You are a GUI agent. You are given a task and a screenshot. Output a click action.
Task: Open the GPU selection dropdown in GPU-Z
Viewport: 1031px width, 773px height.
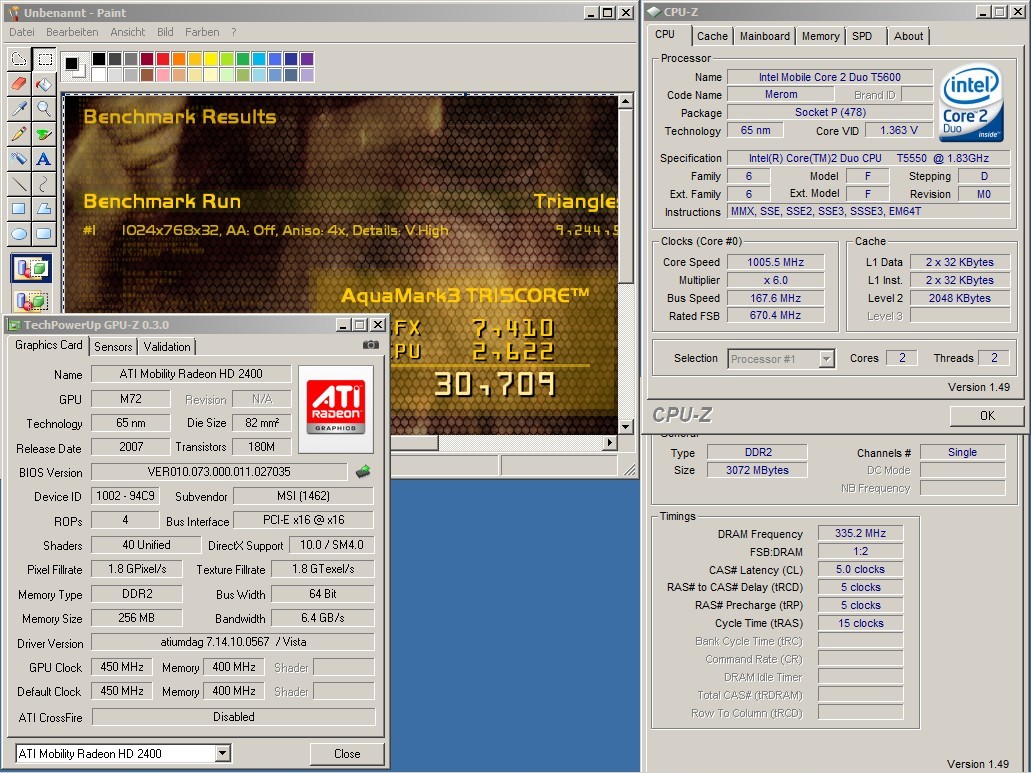pos(223,753)
